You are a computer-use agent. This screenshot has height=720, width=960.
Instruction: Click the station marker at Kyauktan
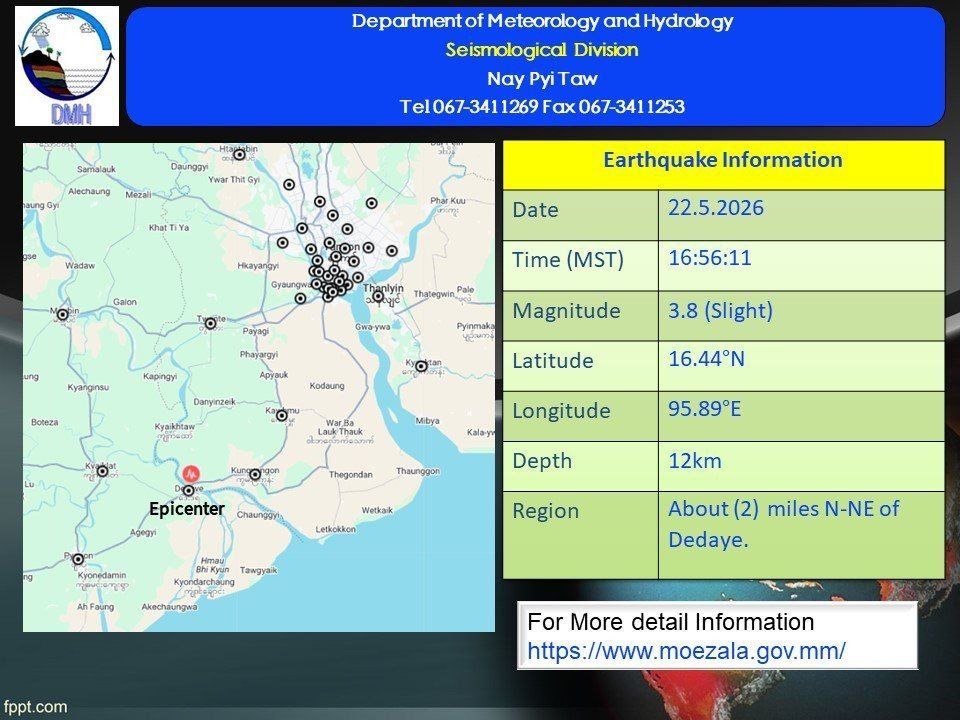coord(421,366)
